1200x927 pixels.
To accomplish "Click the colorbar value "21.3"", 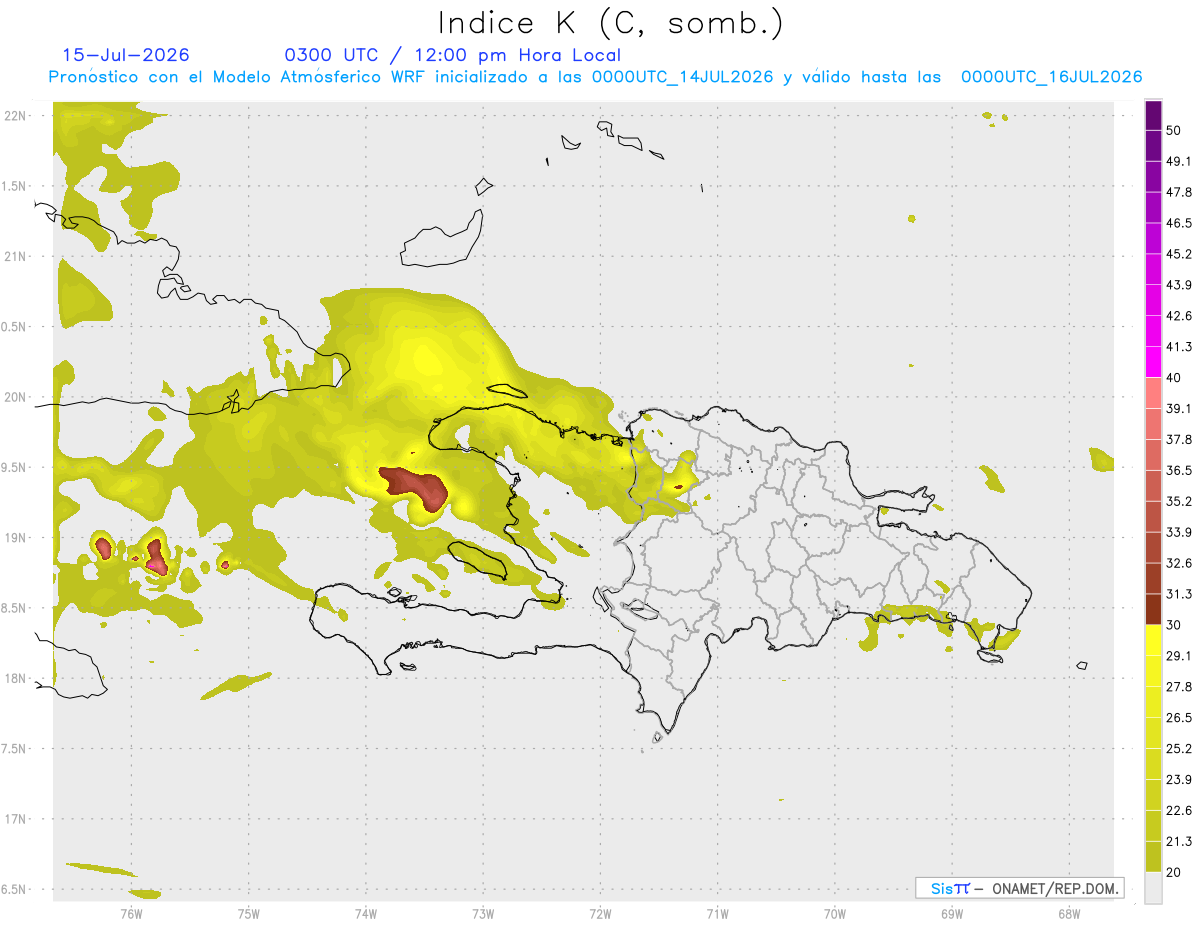I will [x=1179, y=842].
